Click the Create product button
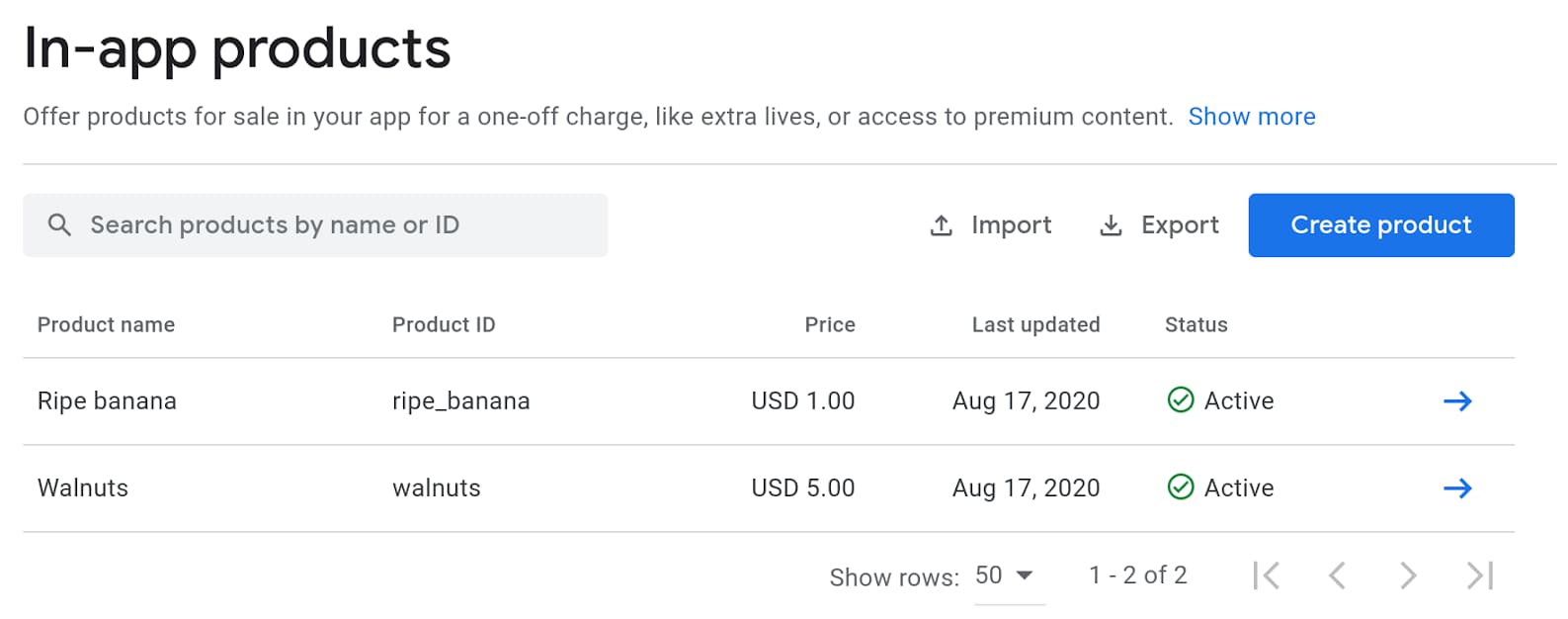This screenshot has height=619, width=1568. click(1380, 225)
